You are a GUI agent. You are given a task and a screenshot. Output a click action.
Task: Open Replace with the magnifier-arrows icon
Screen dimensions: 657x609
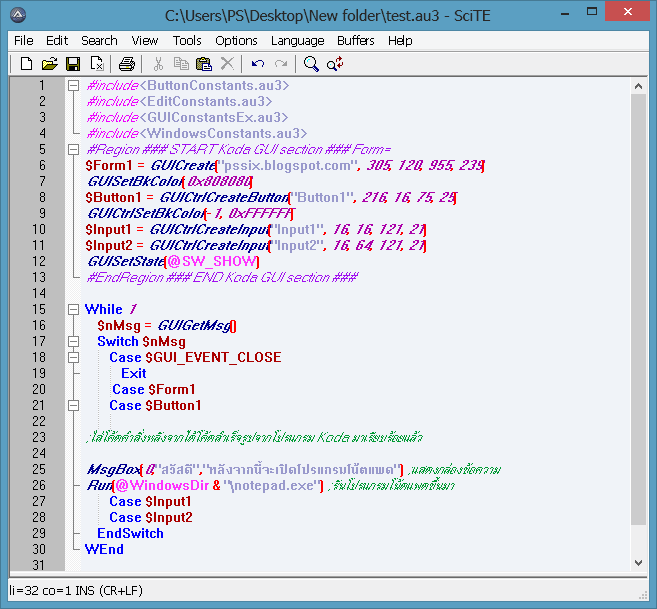click(x=335, y=64)
